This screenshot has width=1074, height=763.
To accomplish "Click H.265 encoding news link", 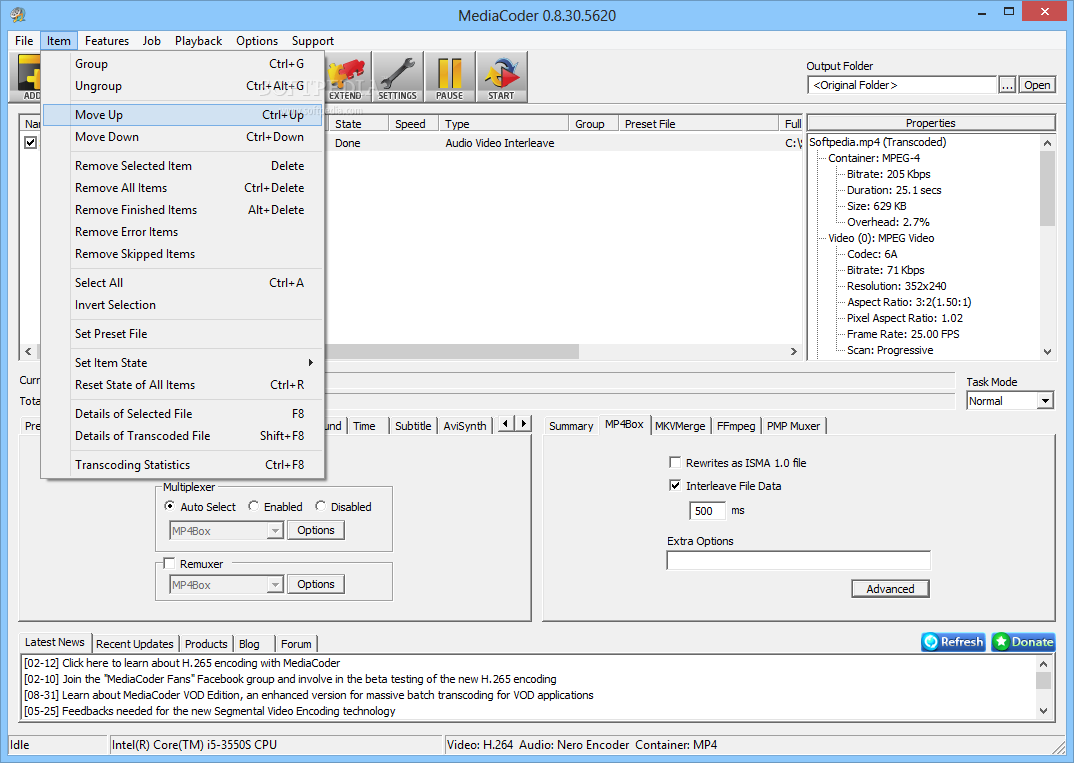I will point(182,662).
